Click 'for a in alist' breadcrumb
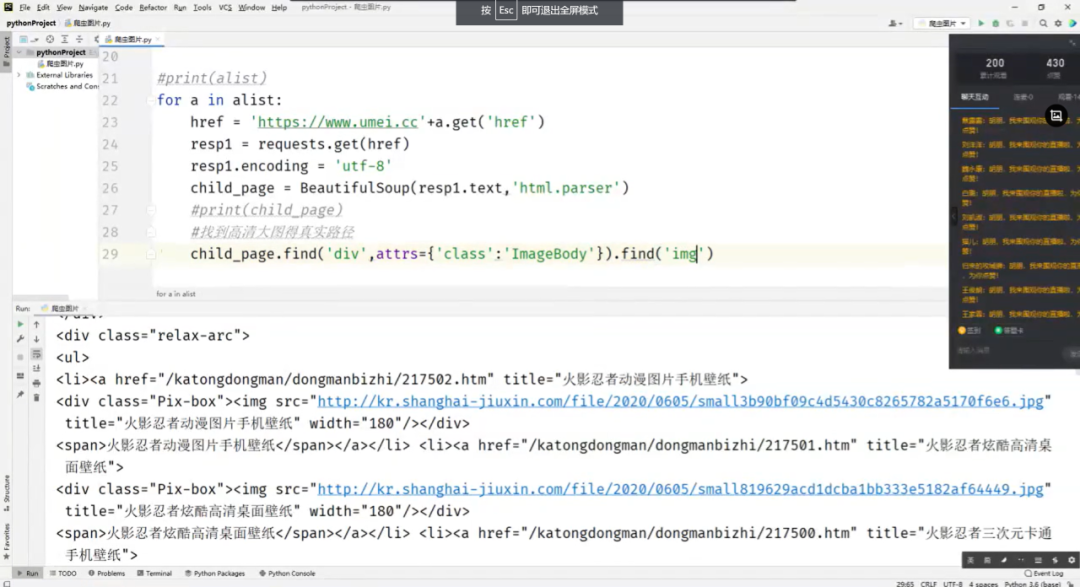This screenshot has height=587, width=1080. click(x=176, y=294)
